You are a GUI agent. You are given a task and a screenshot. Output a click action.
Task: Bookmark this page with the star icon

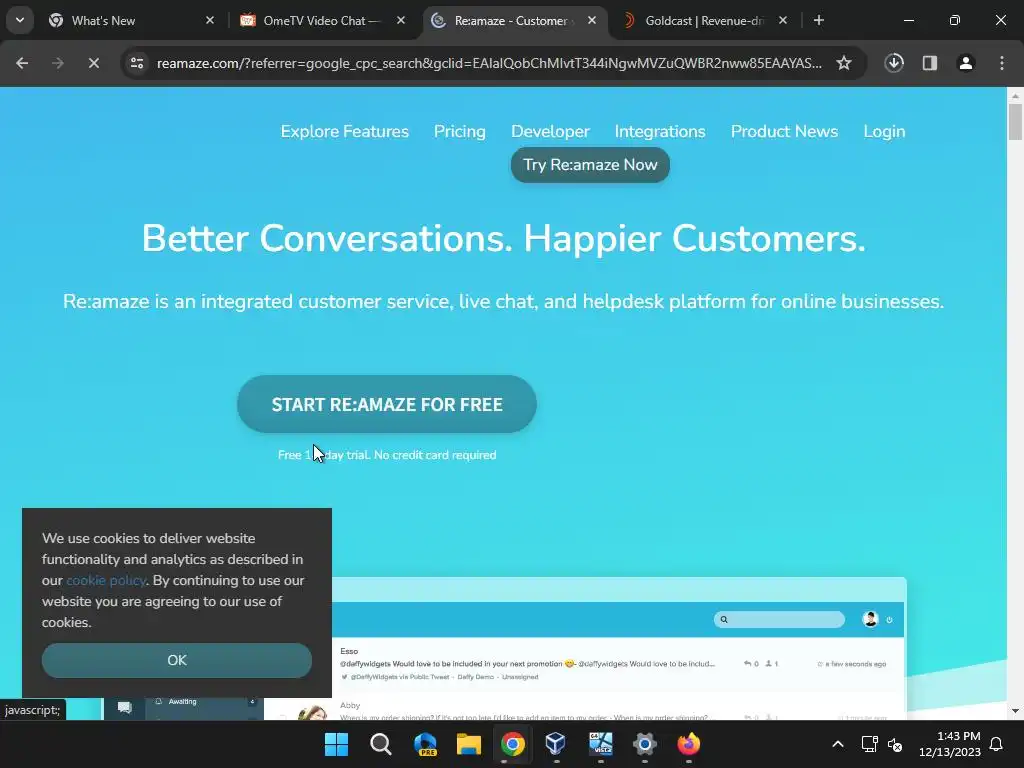(x=844, y=63)
